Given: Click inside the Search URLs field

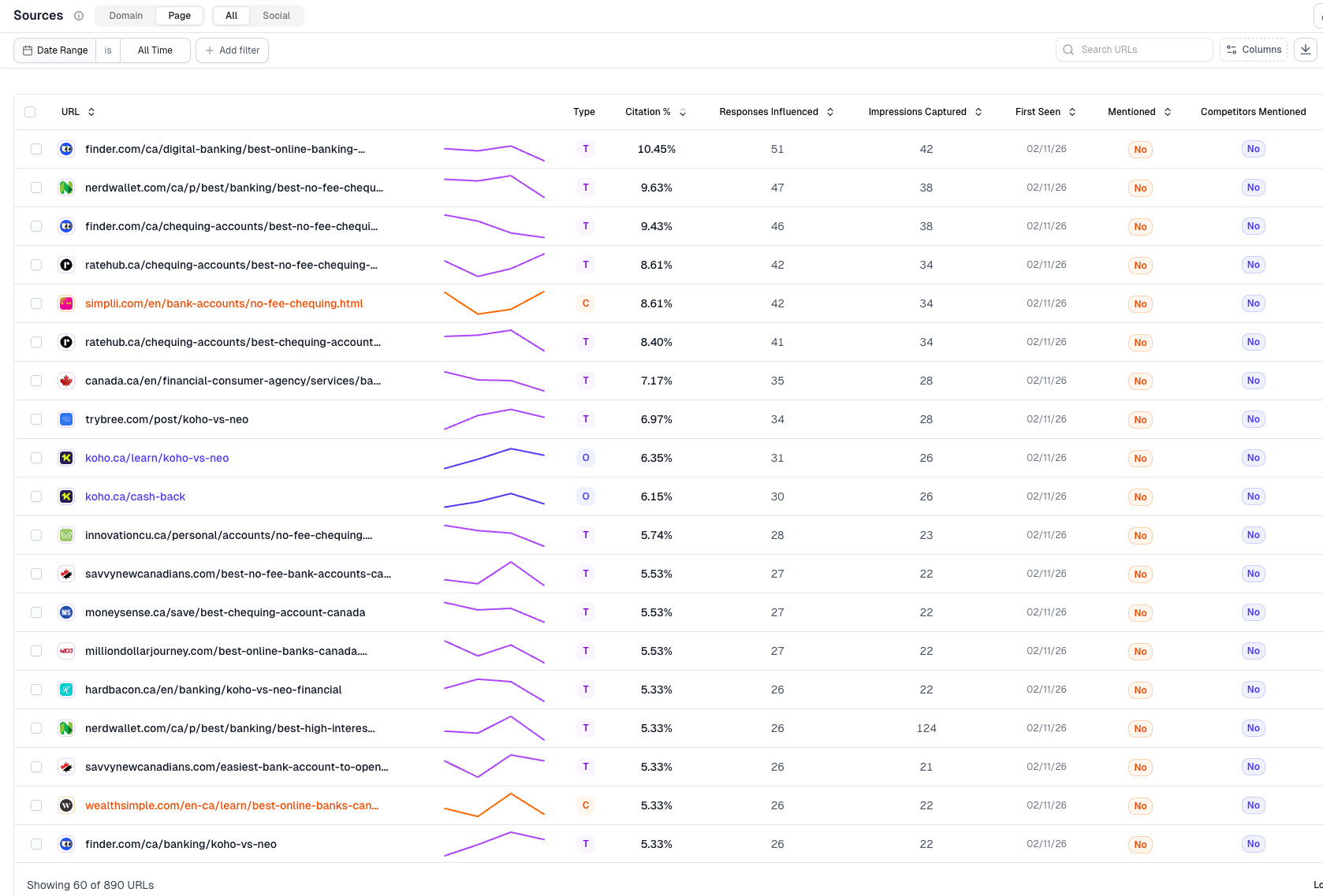Looking at the screenshot, I should (x=1135, y=49).
